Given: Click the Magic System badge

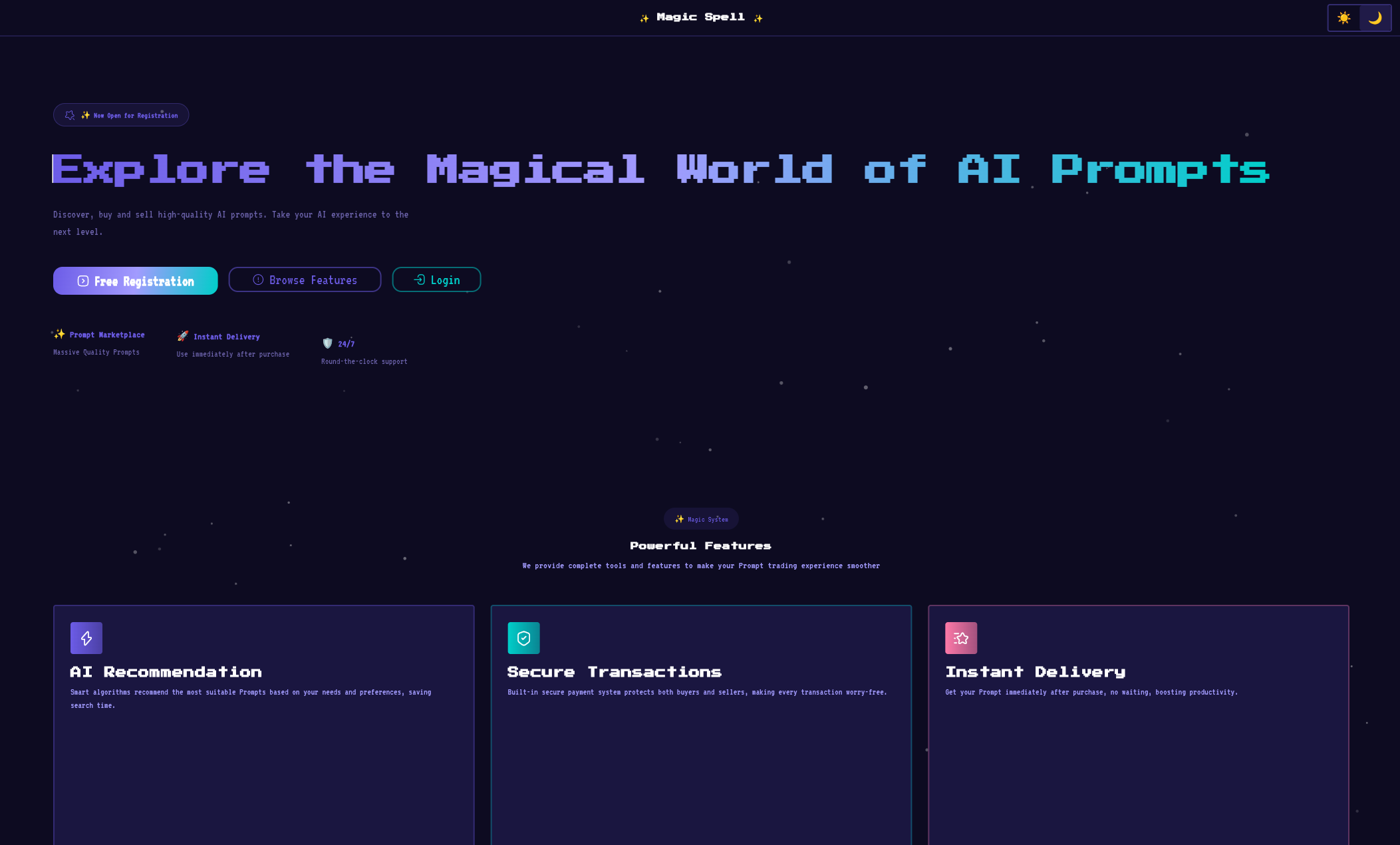Looking at the screenshot, I should click(x=701, y=518).
